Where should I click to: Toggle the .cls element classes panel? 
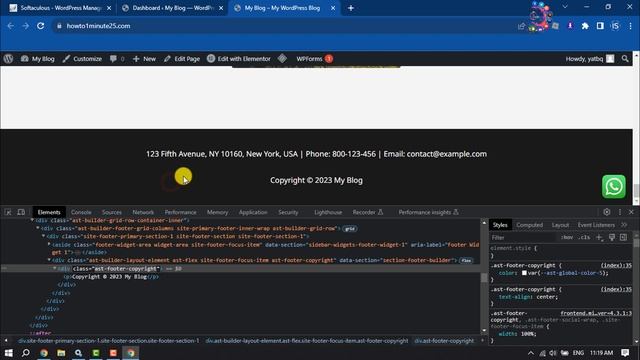[584, 238]
